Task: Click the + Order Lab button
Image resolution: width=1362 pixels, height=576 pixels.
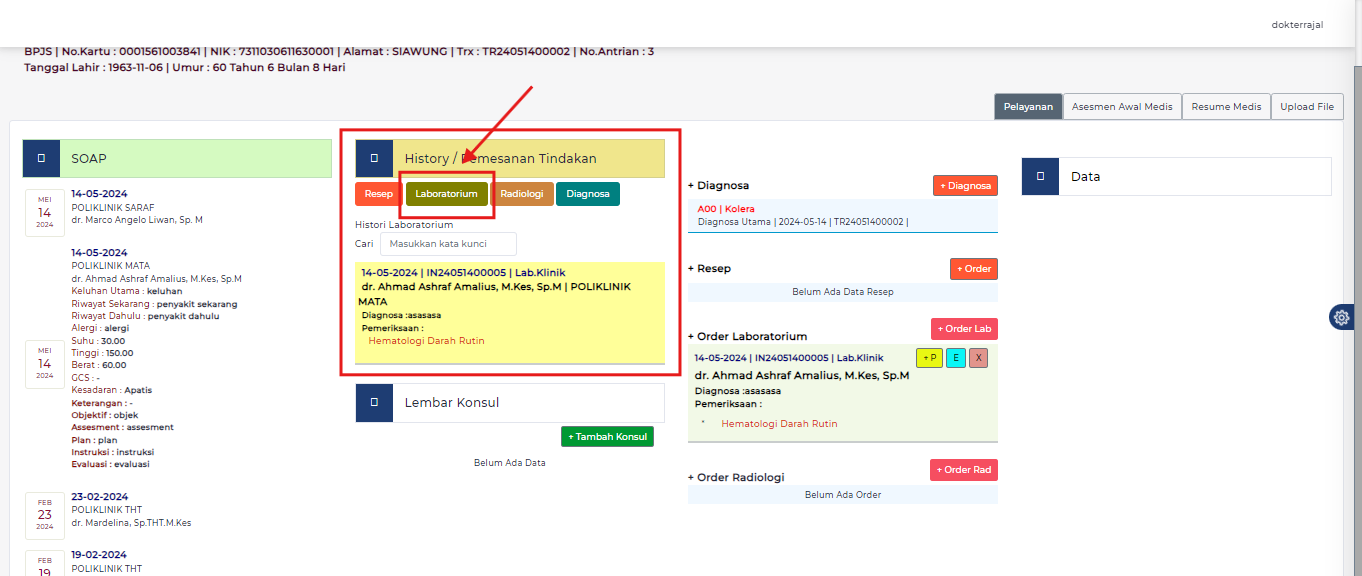Action: pyautogui.click(x=964, y=329)
